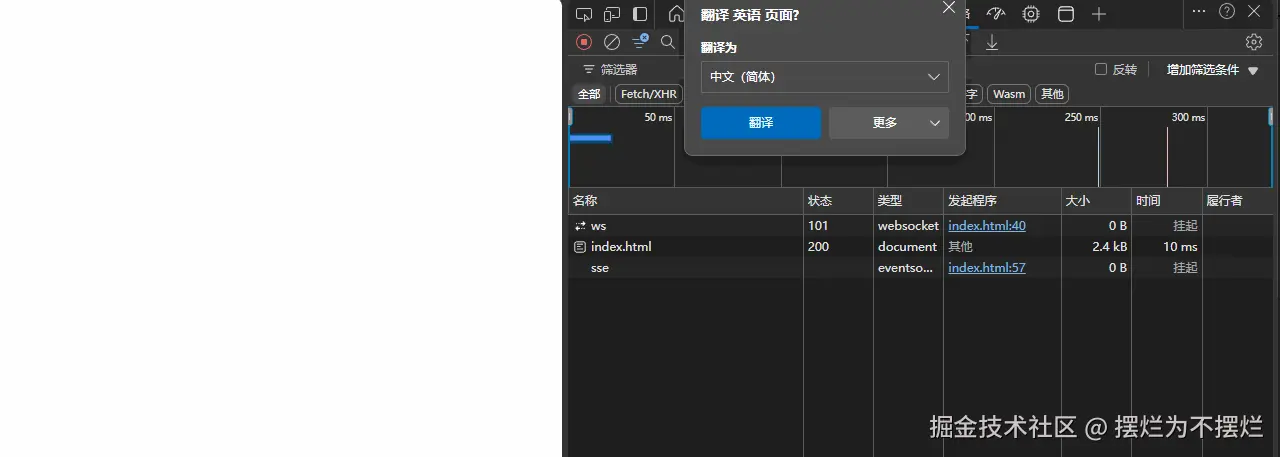1280x457 pixels.
Task: Open the Performance gauge panel icon
Action: 995,14
